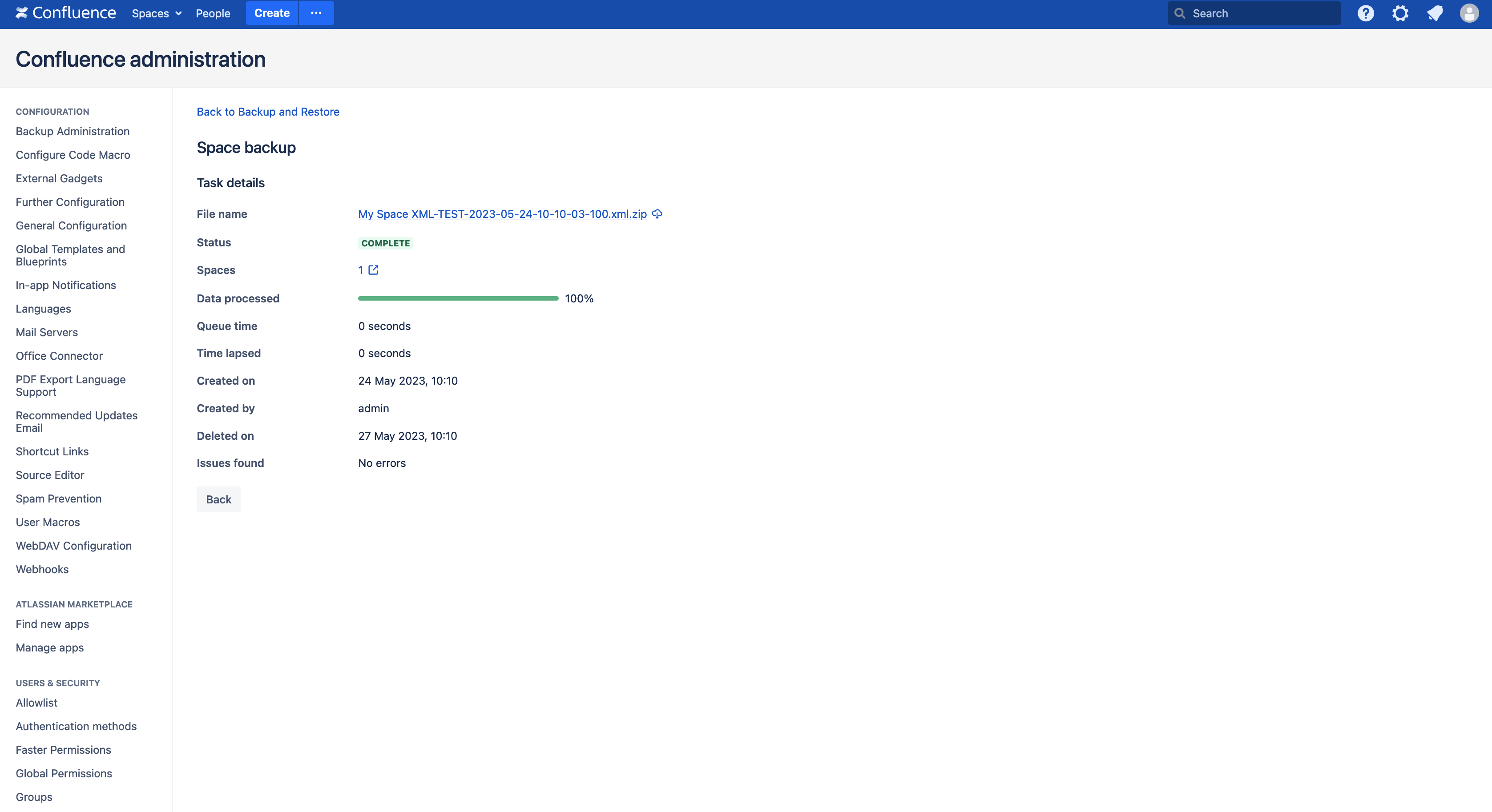Open Backup Administration in the sidebar
The image size is (1492, 812).
(73, 132)
